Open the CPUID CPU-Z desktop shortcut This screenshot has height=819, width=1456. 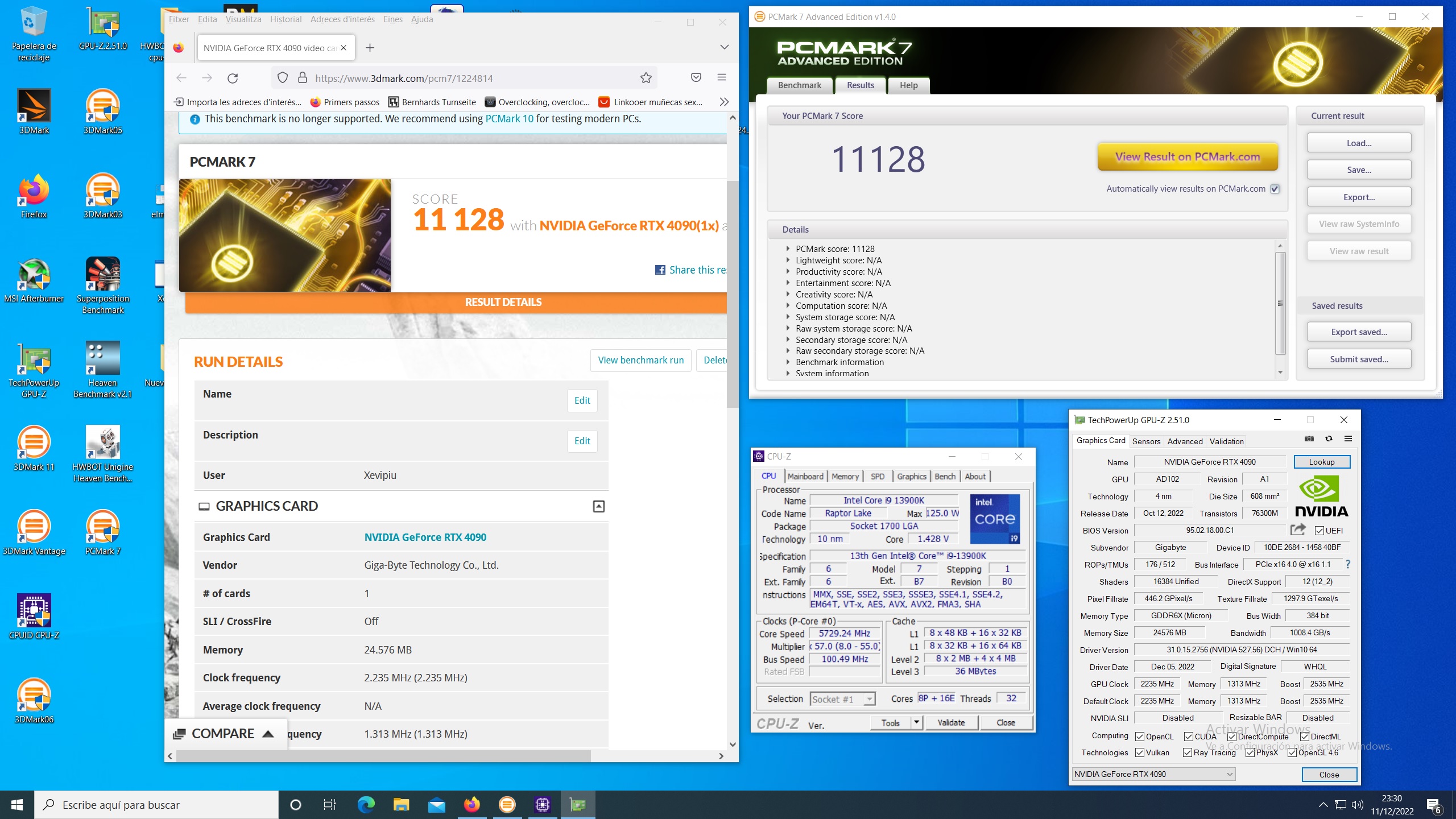coord(34,617)
